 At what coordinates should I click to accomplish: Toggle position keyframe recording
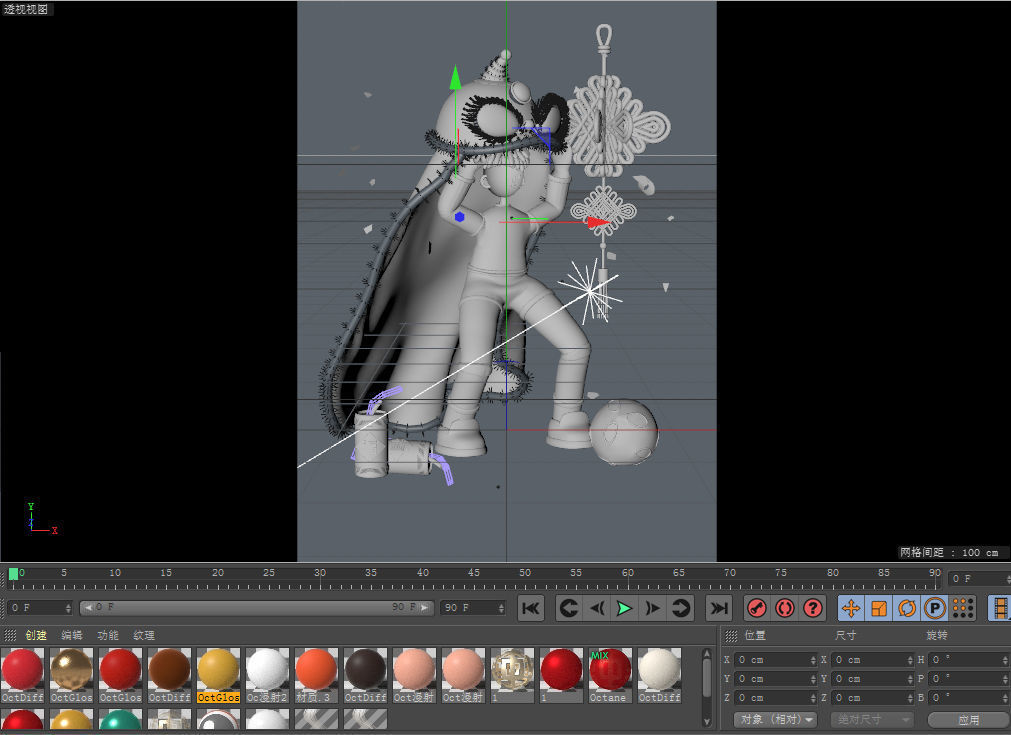tap(851, 608)
